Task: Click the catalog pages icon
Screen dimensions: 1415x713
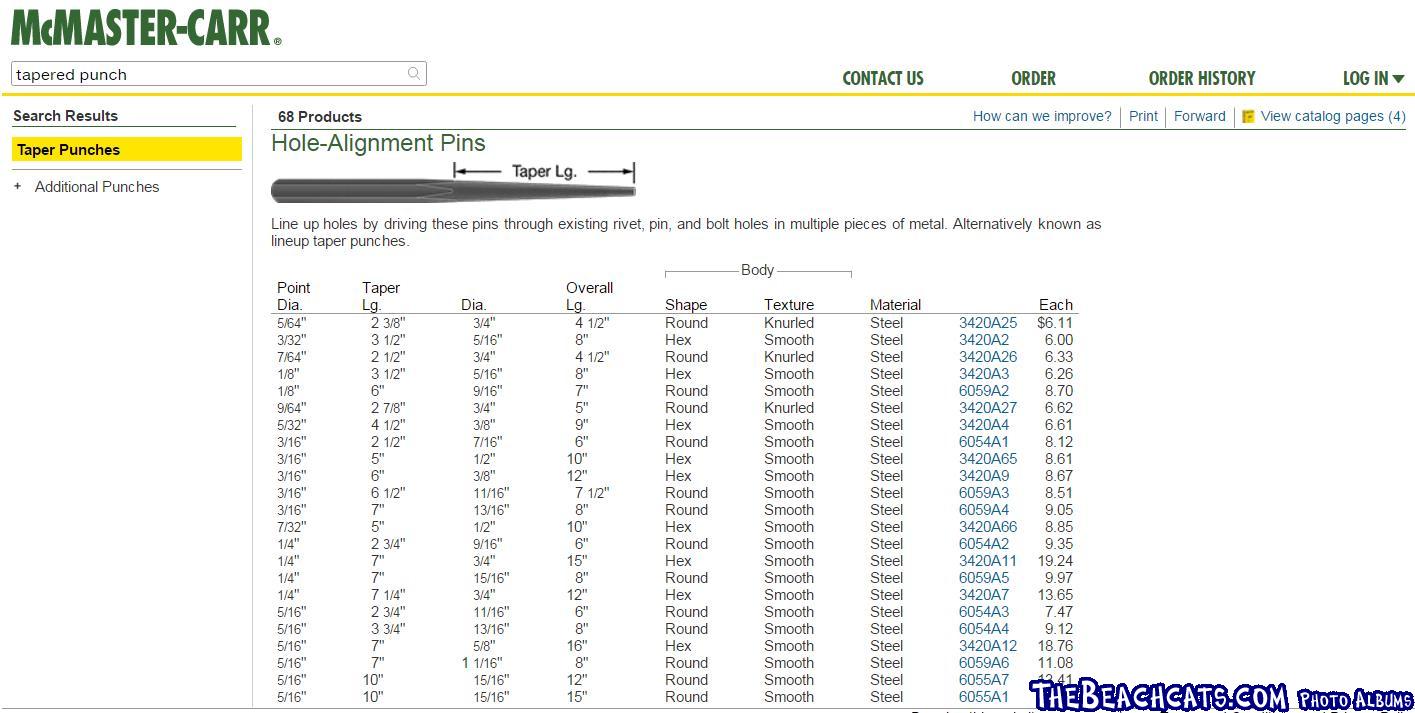Action: click(x=1248, y=117)
